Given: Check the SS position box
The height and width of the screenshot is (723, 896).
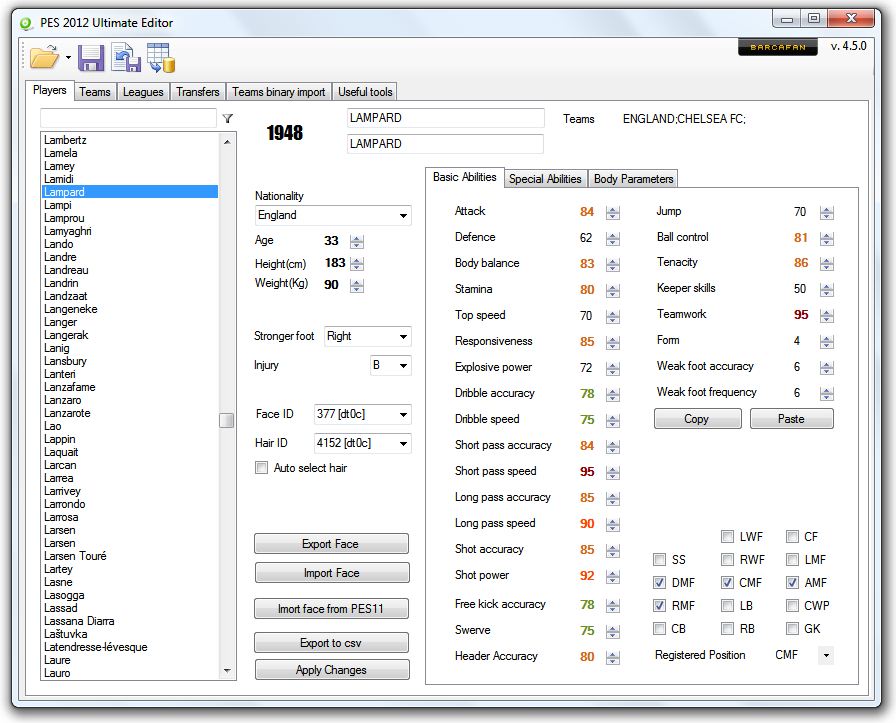Looking at the screenshot, I should pyautogui.click(x=659, y=560).
